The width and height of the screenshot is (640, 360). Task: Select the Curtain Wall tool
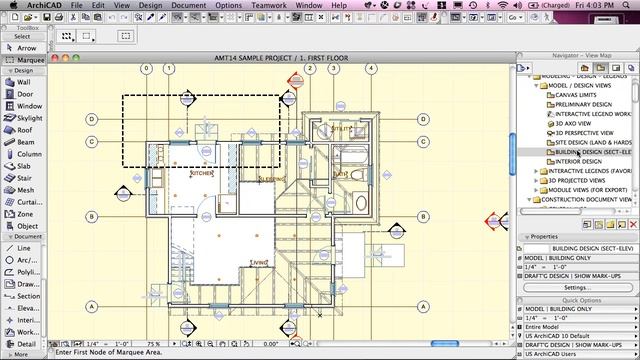tap(23, 202)
